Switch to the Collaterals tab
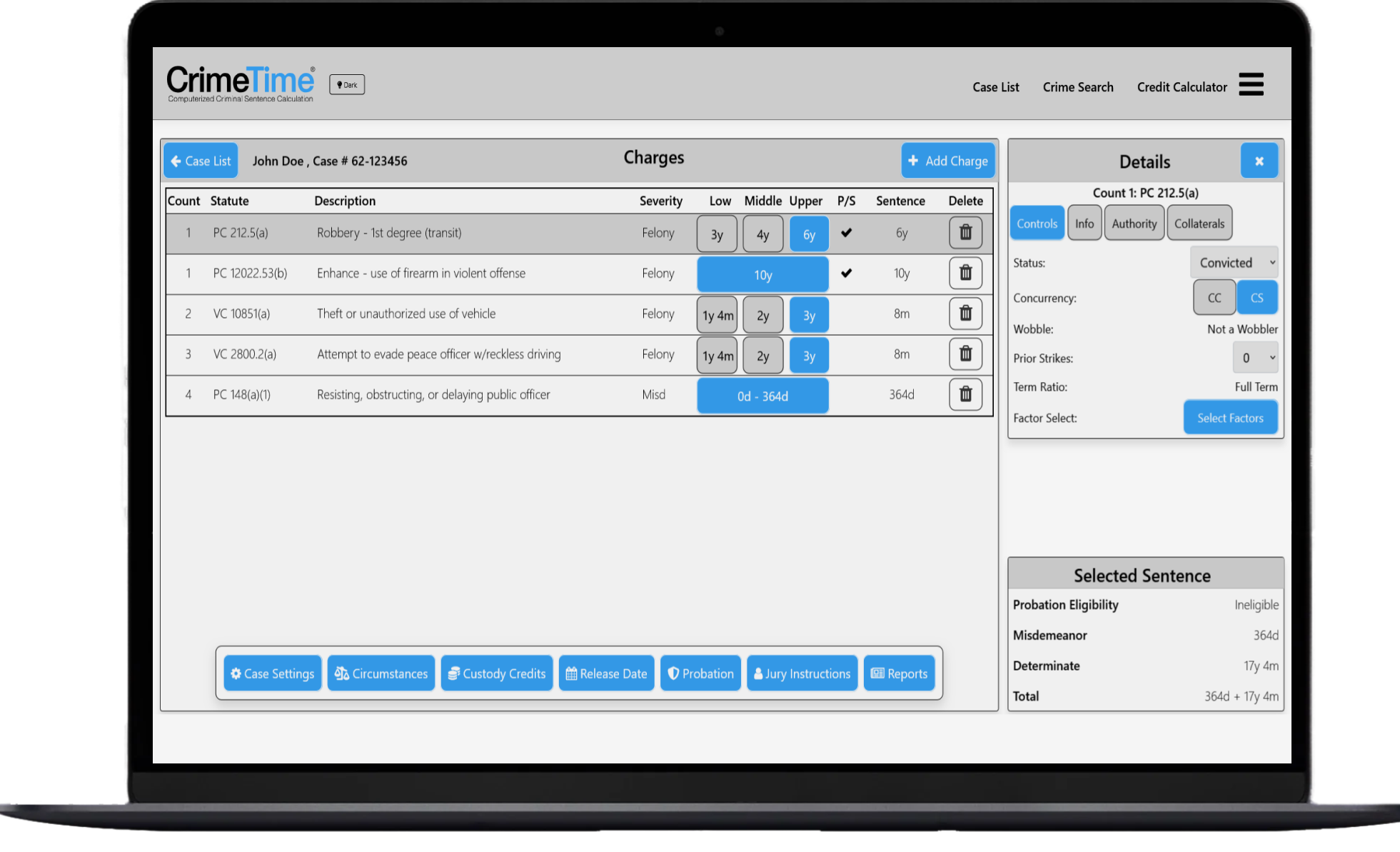 click(x=1199, y=224)
